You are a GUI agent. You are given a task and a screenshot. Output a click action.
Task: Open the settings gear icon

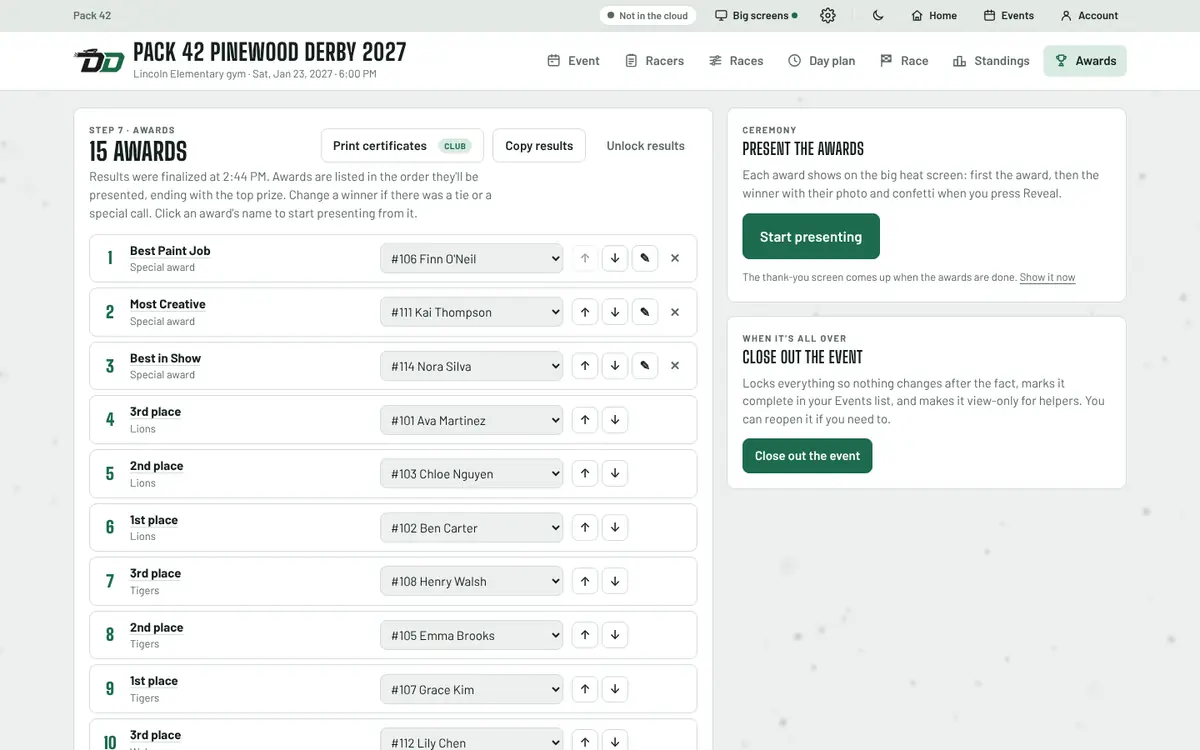click(x=828, y=16)
